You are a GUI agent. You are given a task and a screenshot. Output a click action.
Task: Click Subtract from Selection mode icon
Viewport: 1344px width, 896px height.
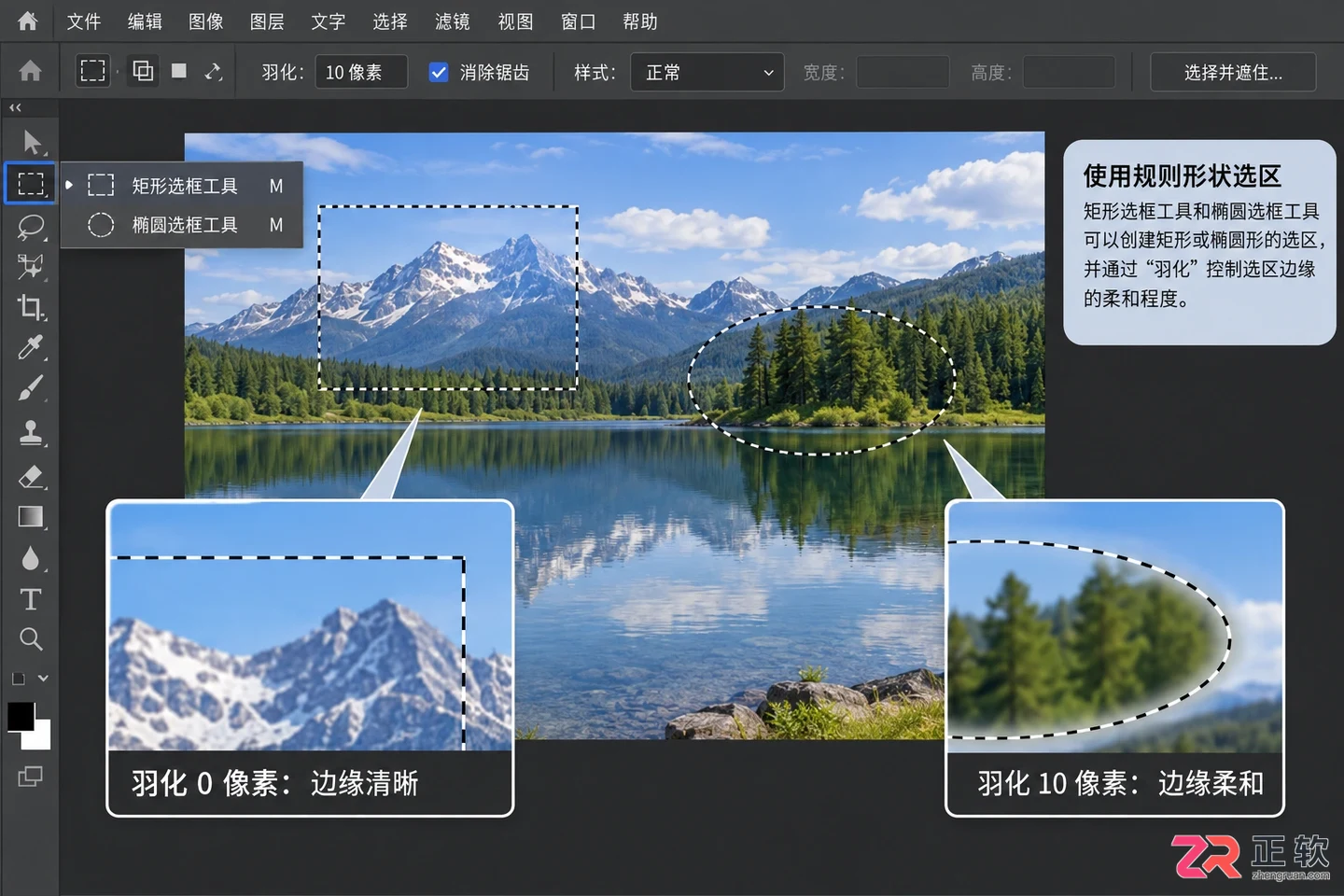[x=179, y=71]
